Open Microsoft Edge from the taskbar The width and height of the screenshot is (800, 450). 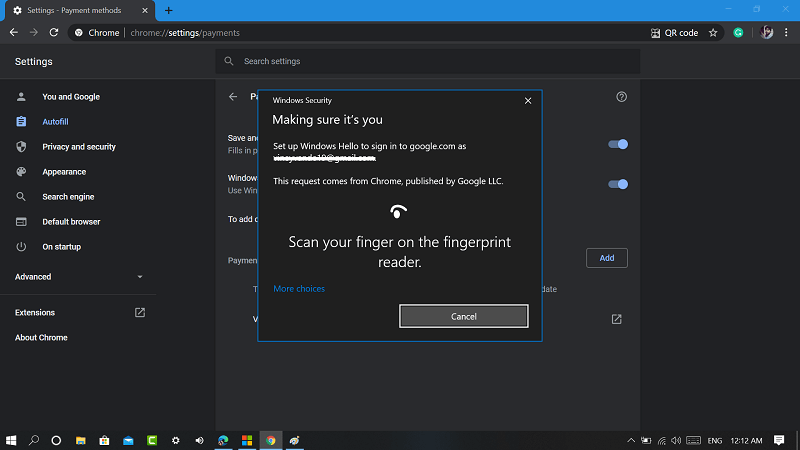point(223,440)
